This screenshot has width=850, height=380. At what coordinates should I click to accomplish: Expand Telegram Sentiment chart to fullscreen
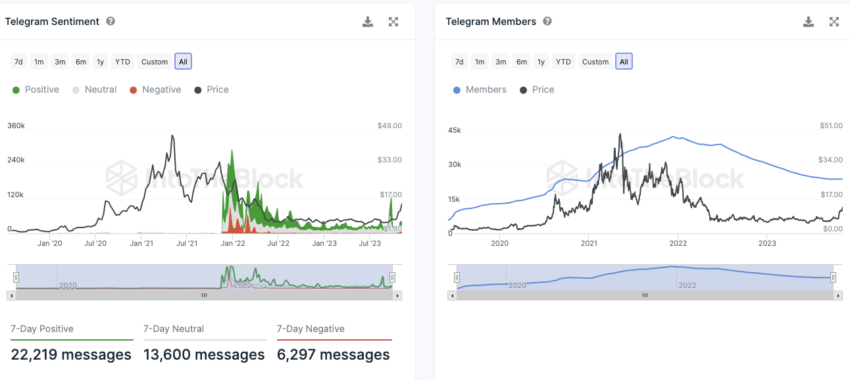click(394, 22)
